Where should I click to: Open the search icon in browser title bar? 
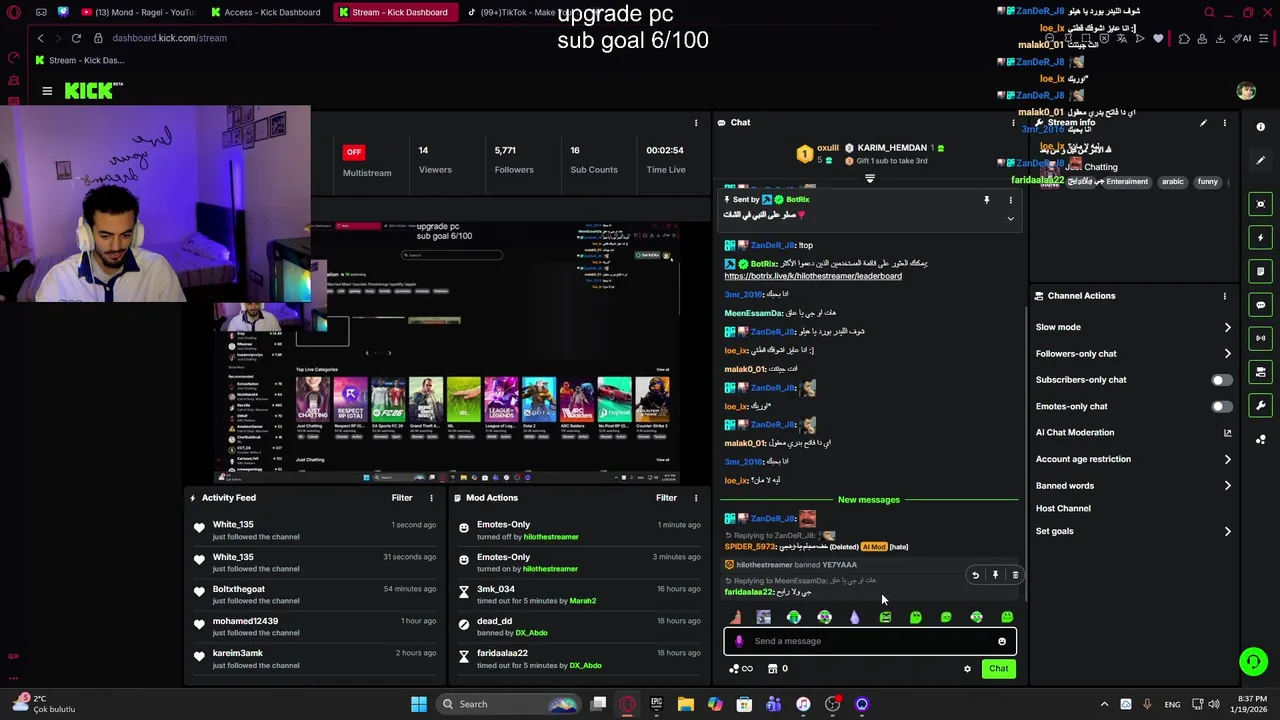pos(1209,13)
